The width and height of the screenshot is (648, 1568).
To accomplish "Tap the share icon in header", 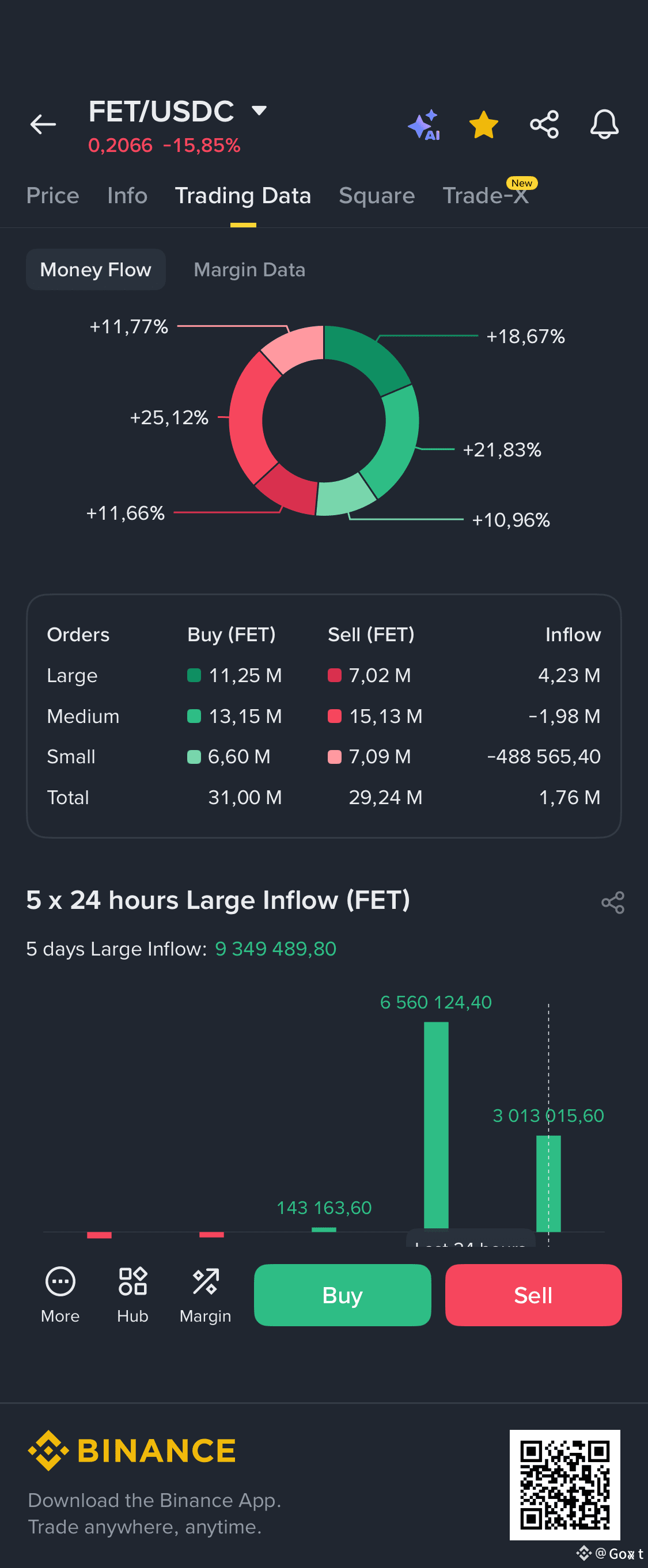I will click(544, 124).
